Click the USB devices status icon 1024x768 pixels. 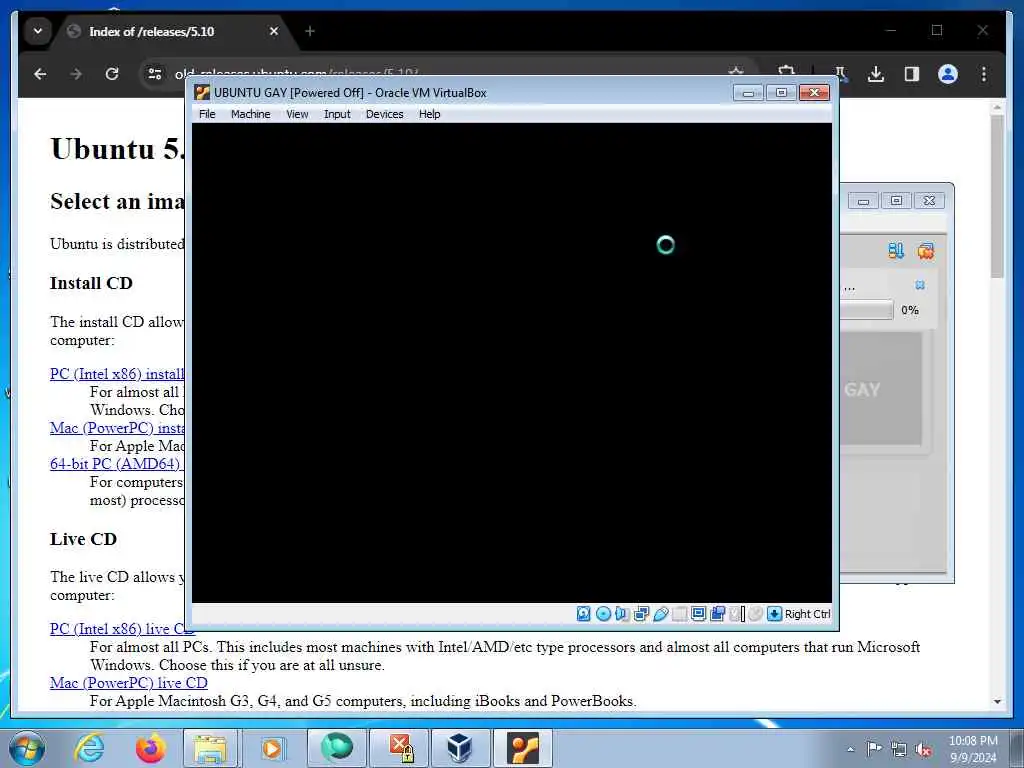pyautogui.click(x=660, y=614)
